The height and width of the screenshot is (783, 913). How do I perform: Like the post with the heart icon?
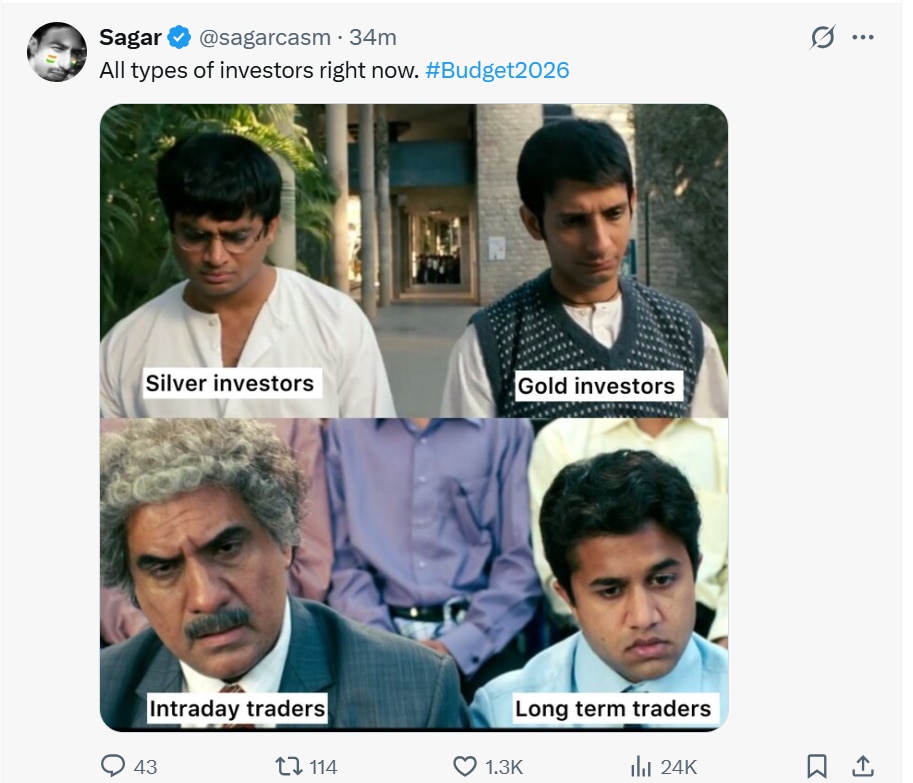tap(465, 766)
